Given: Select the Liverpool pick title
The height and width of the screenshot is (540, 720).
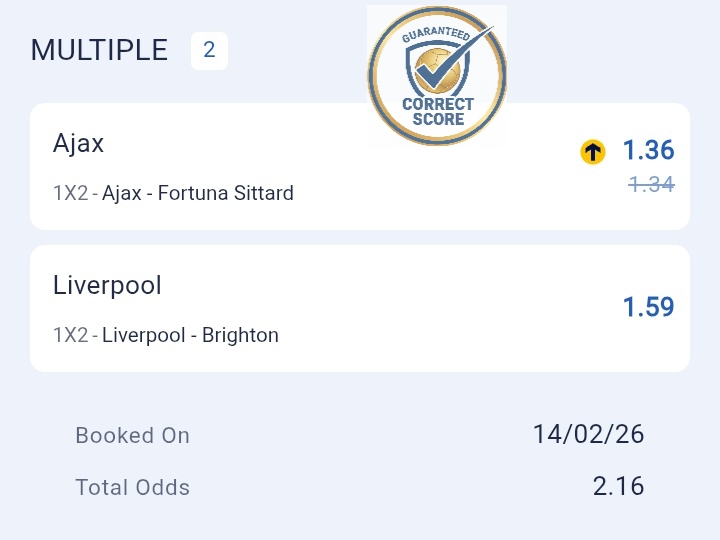Looking at the screenshot, I should [107, 285].
